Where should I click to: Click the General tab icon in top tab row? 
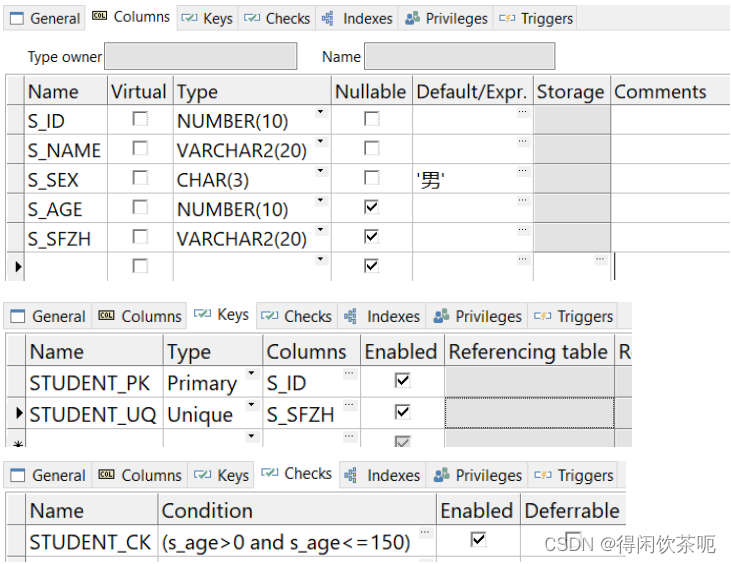pyautogui.click(x=16, y=18)
